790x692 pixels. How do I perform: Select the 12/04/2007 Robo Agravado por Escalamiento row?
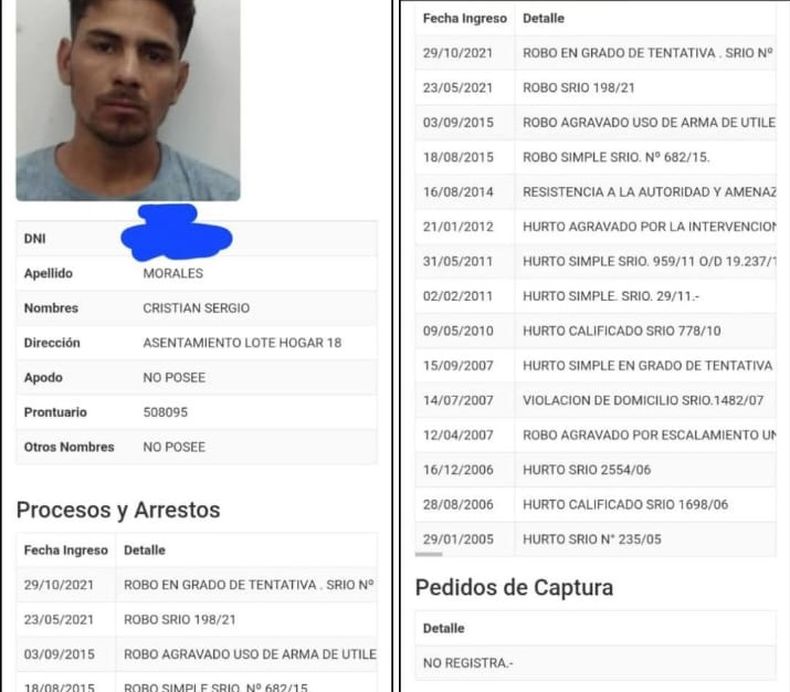pyautogui.click(x=596, y=435)
